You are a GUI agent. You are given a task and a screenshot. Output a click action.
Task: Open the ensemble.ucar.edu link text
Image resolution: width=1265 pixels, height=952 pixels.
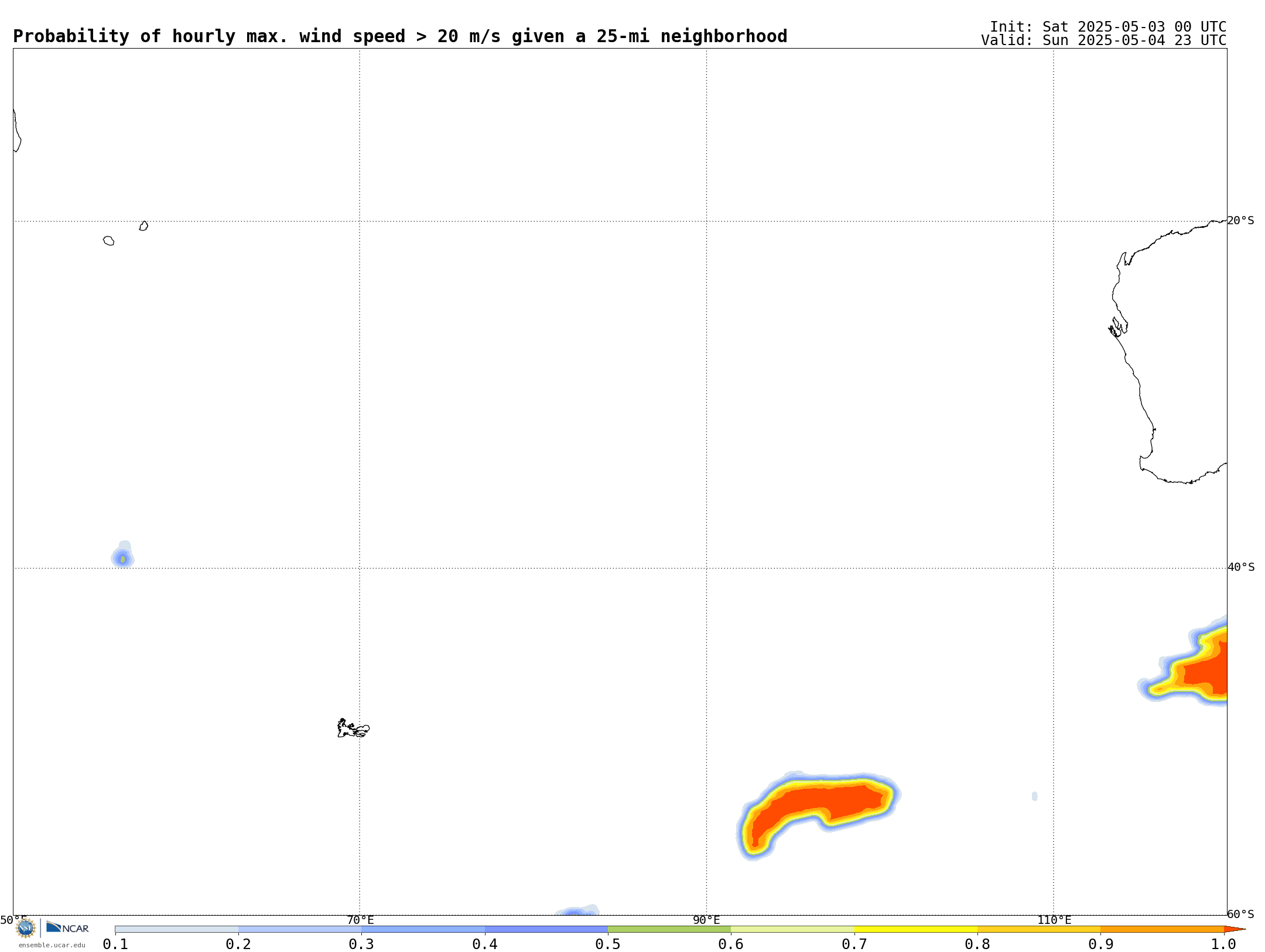[x=52, y=945]
